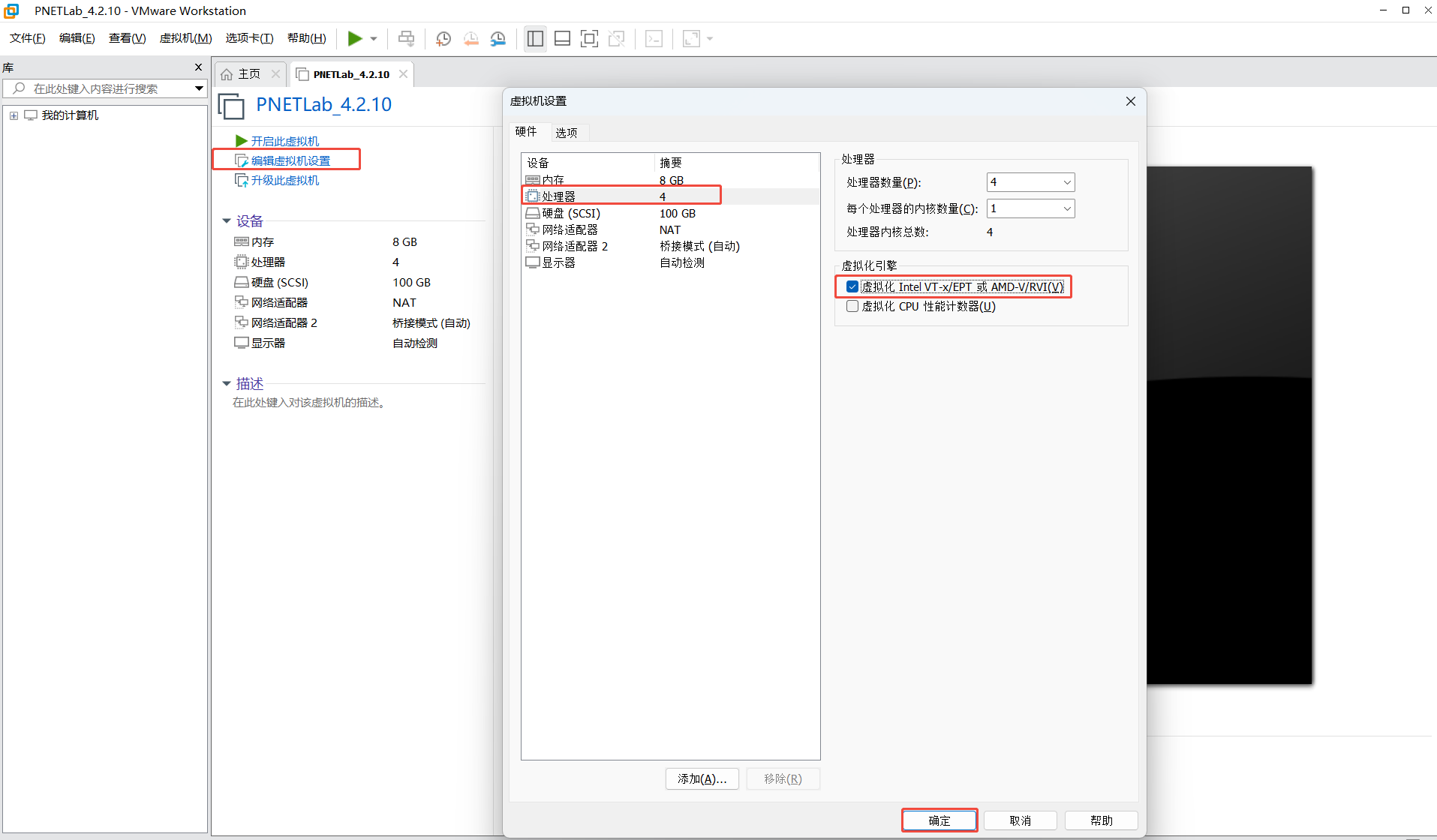Open the 每个处理器的内核数量 dropdown
Image resolution: width=1437 pixels, height=840 pixels.
coord(1030,208)
